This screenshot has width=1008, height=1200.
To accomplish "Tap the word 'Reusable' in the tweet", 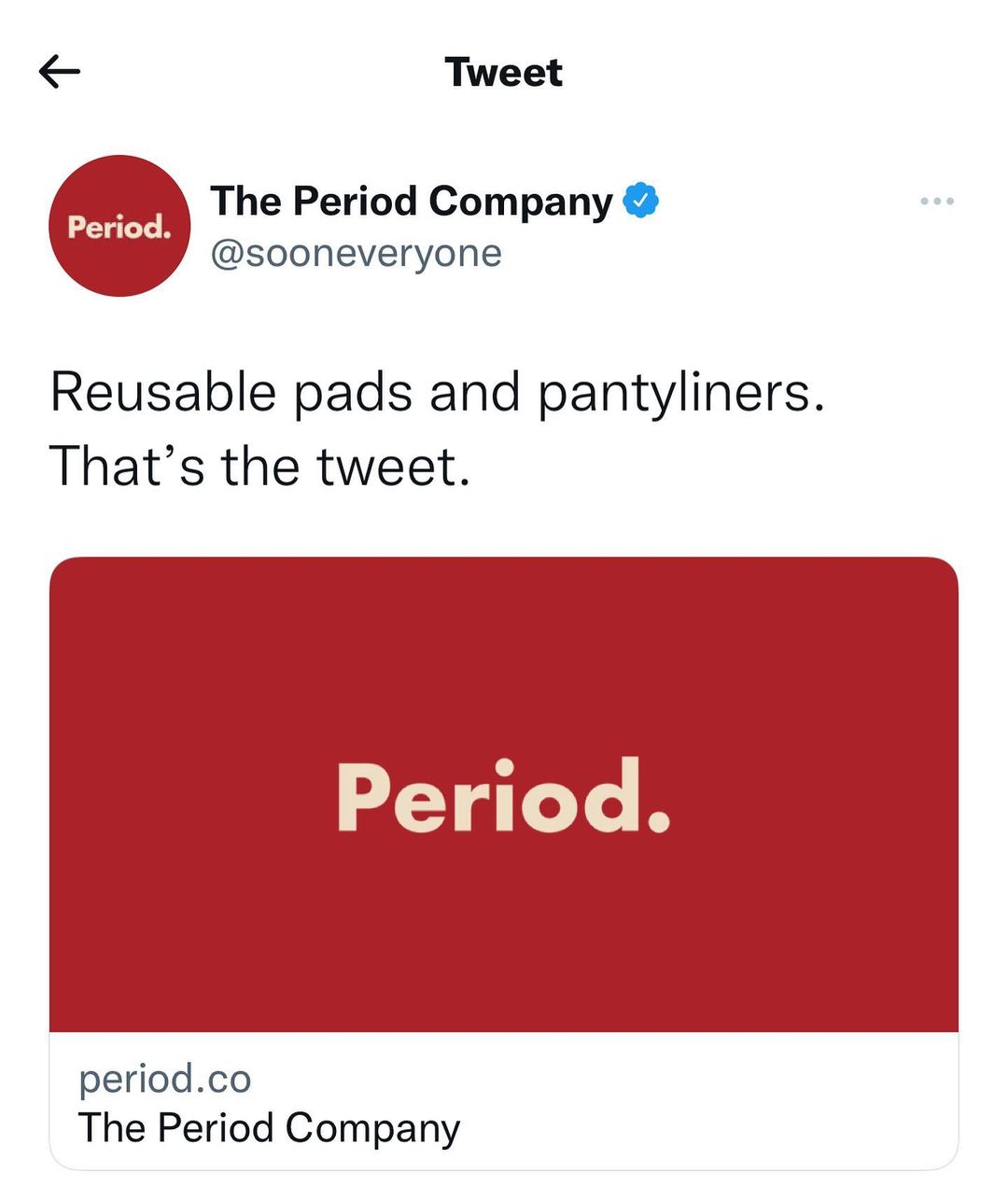I will (x=163, y=392).
